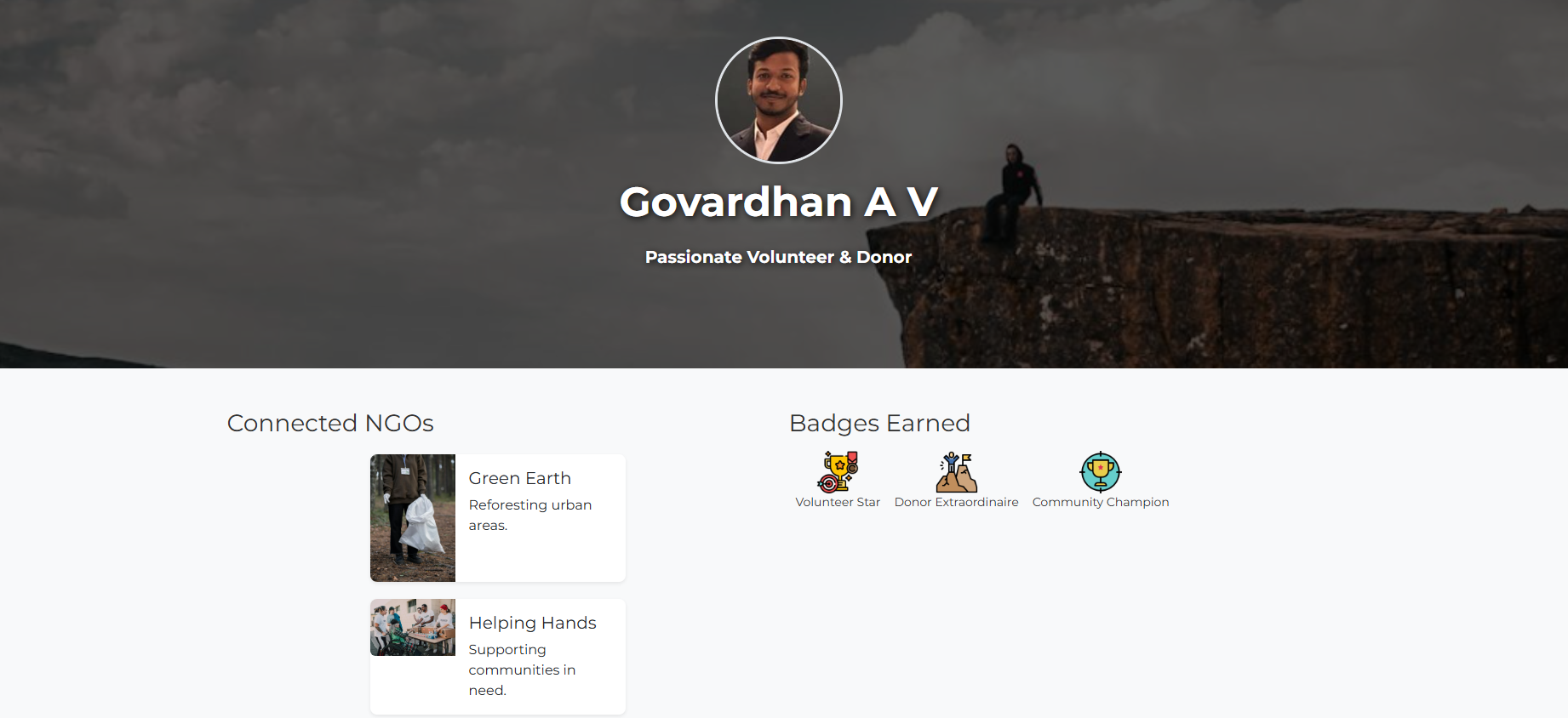Click the Connected NGOs section heading
The width and height of the screenshot is (1568, 718).
point(330,423)
